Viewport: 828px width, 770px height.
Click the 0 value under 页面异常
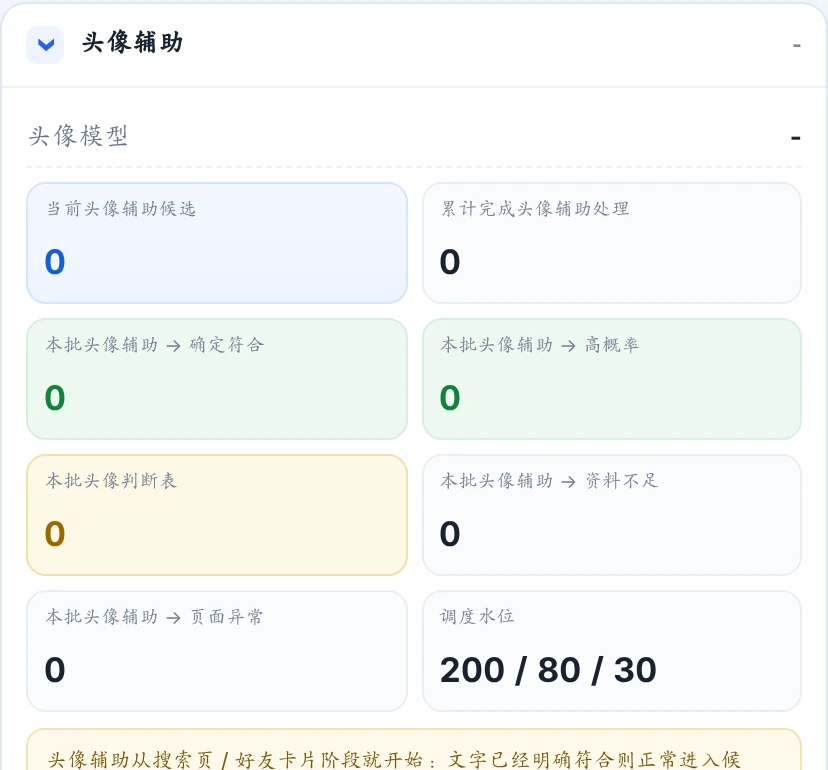(x=55, y=670)
